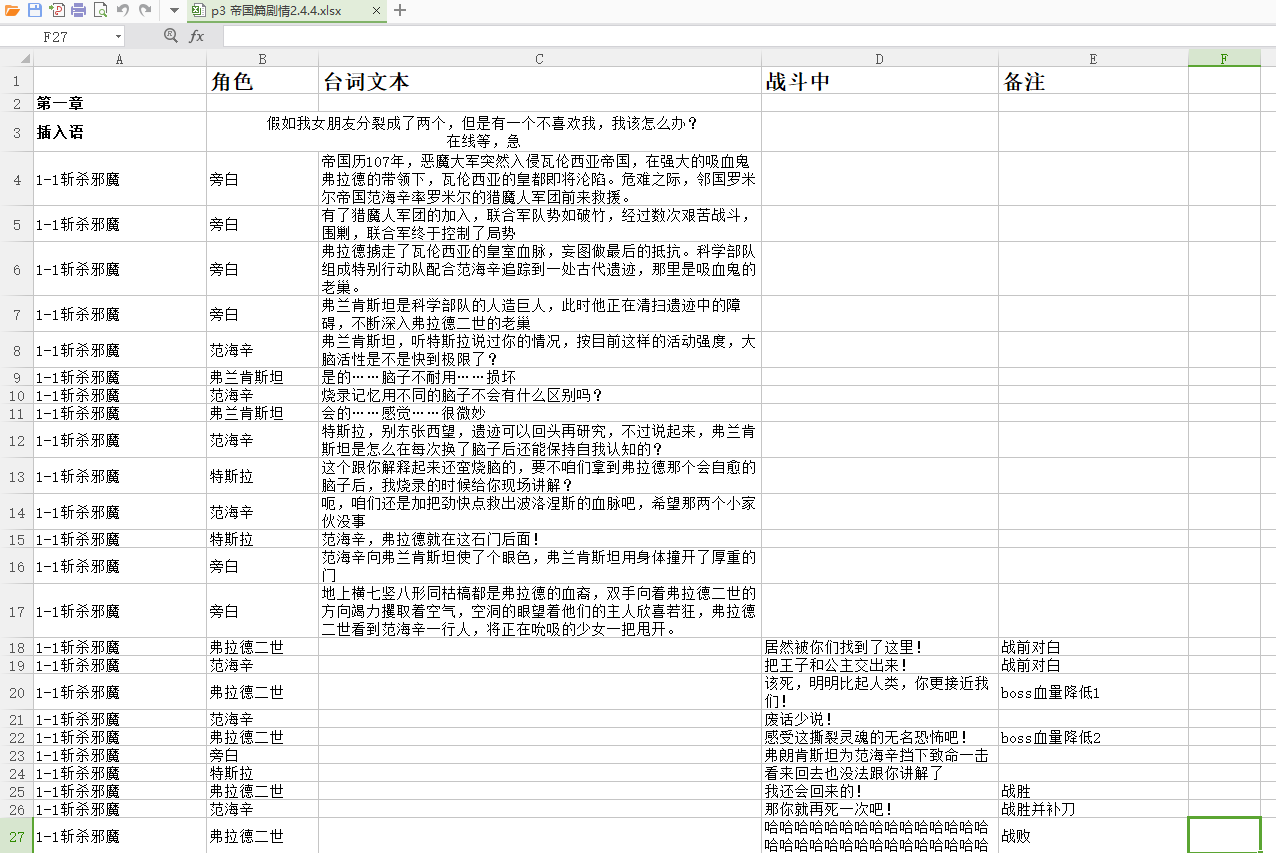The image size is (1276, 853).
Task: Click the merged cell starting 假如我女朋友分裂成了两个
Action: point(484,132)
